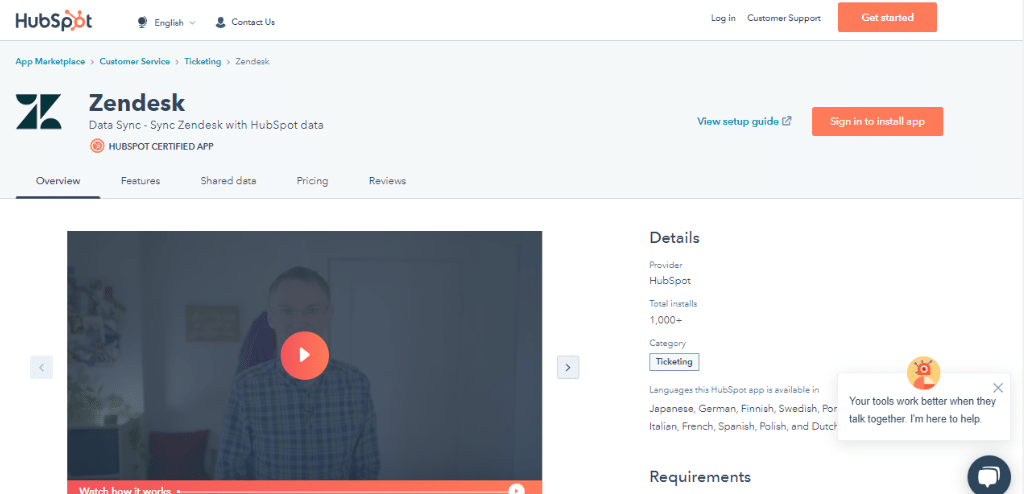Open View setup guide link
Screen dimensions: 1024x494
pyautogui.click(x=738, y=122)
